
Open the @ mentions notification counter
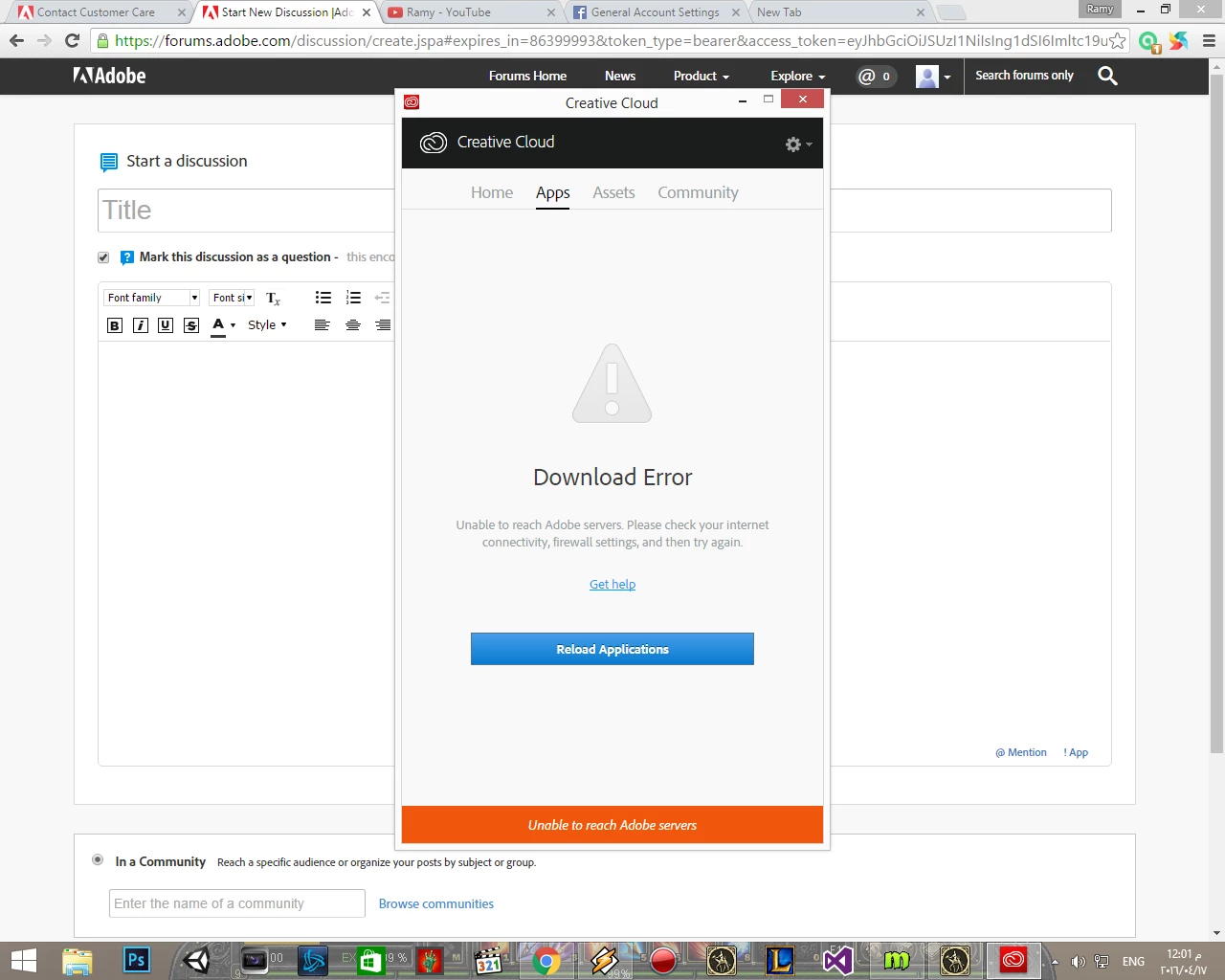876,77
